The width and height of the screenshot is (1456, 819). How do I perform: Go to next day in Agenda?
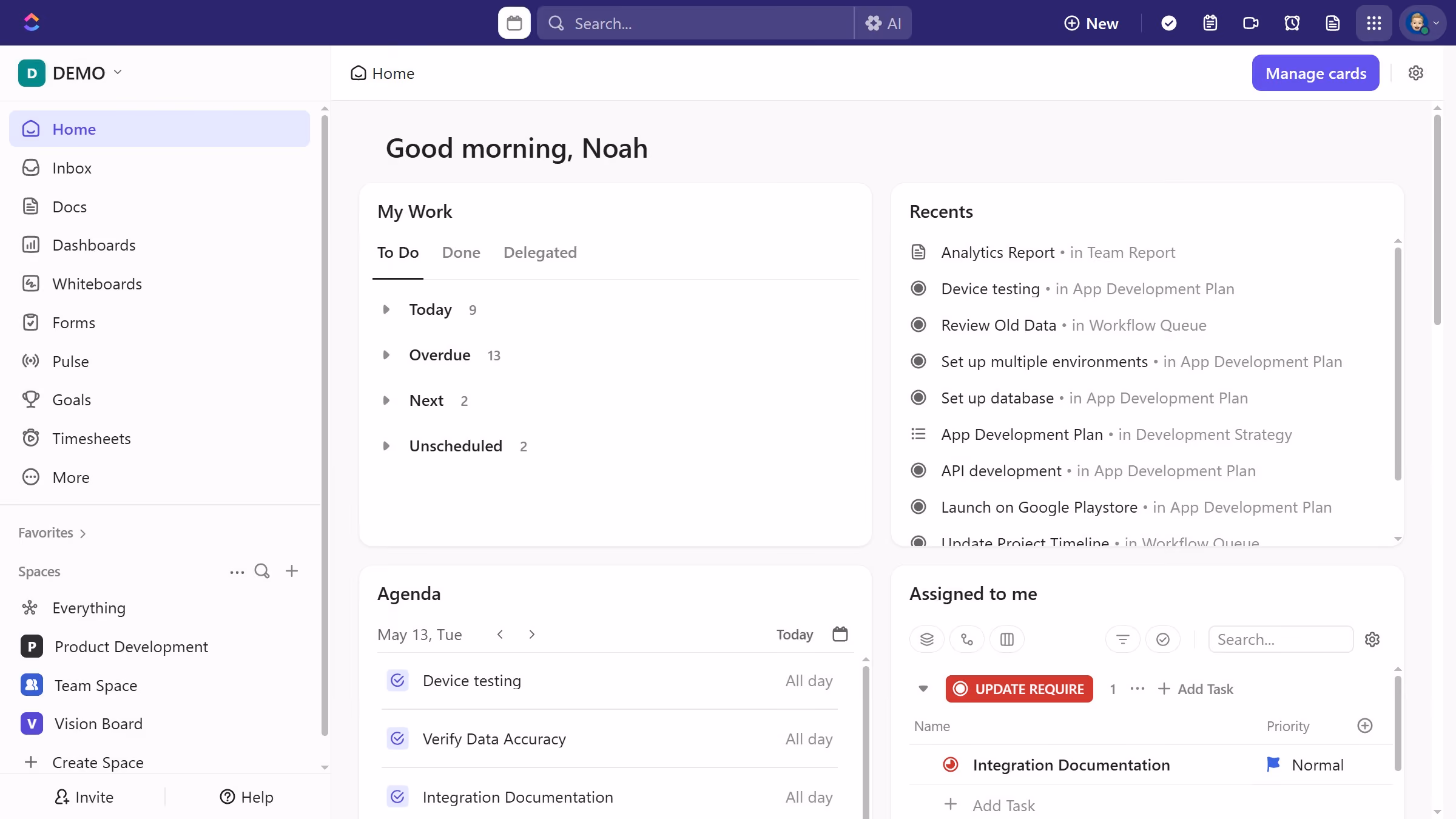pos(532,634)
